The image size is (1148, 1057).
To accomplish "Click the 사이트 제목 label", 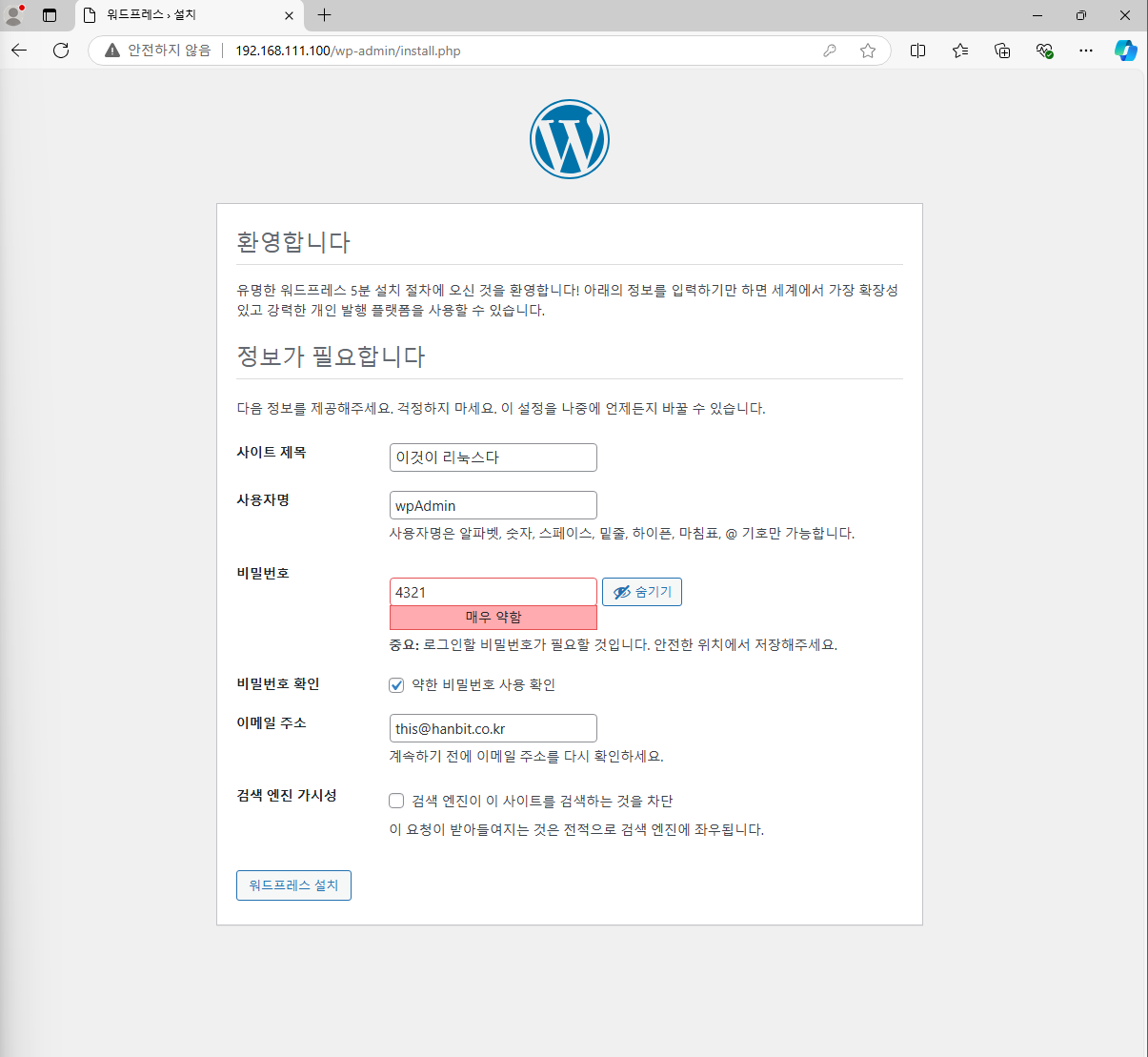I will pyautogui.click(x=272, y=453).
